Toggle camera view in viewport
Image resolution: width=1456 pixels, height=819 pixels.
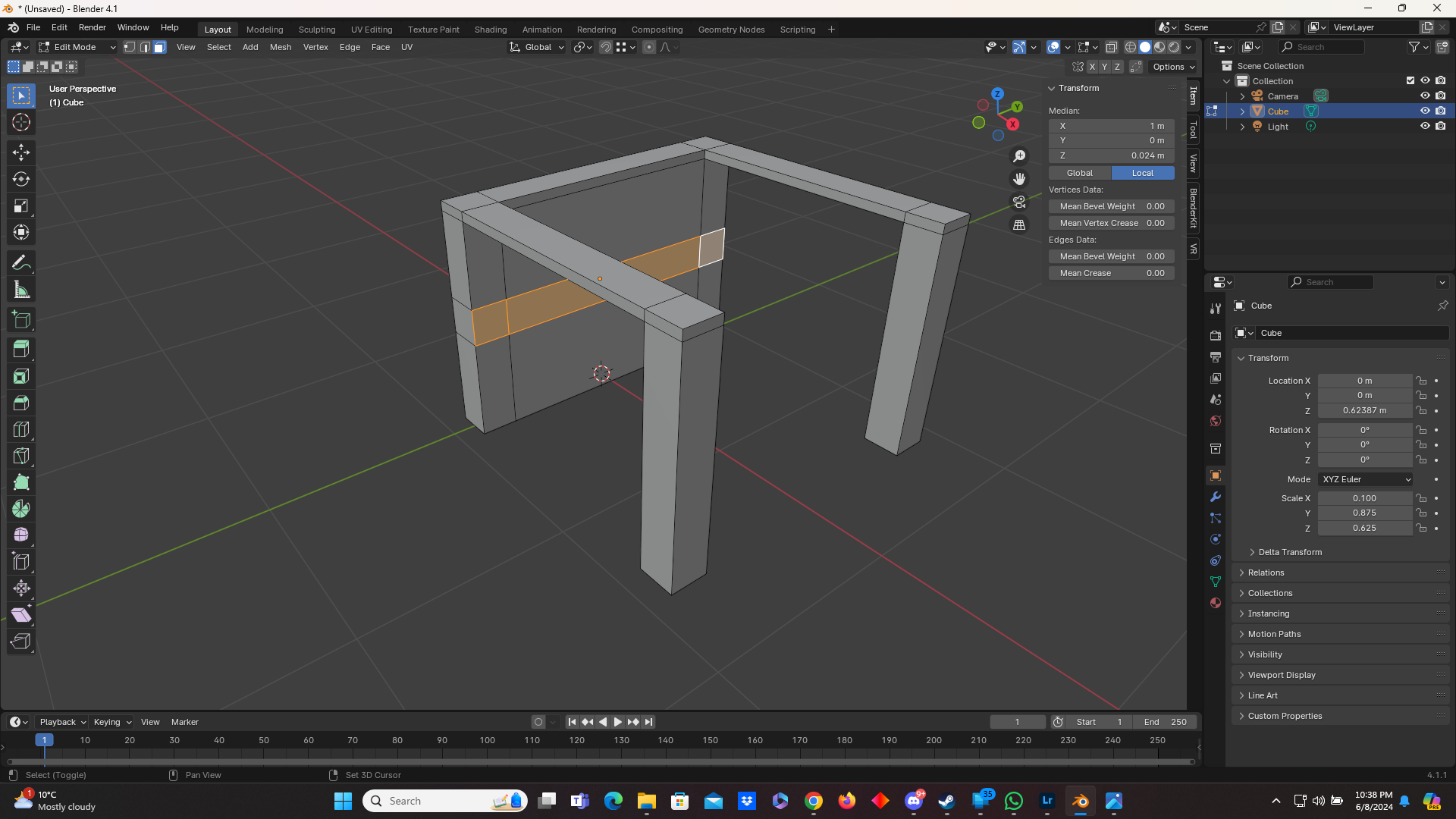1019,202
